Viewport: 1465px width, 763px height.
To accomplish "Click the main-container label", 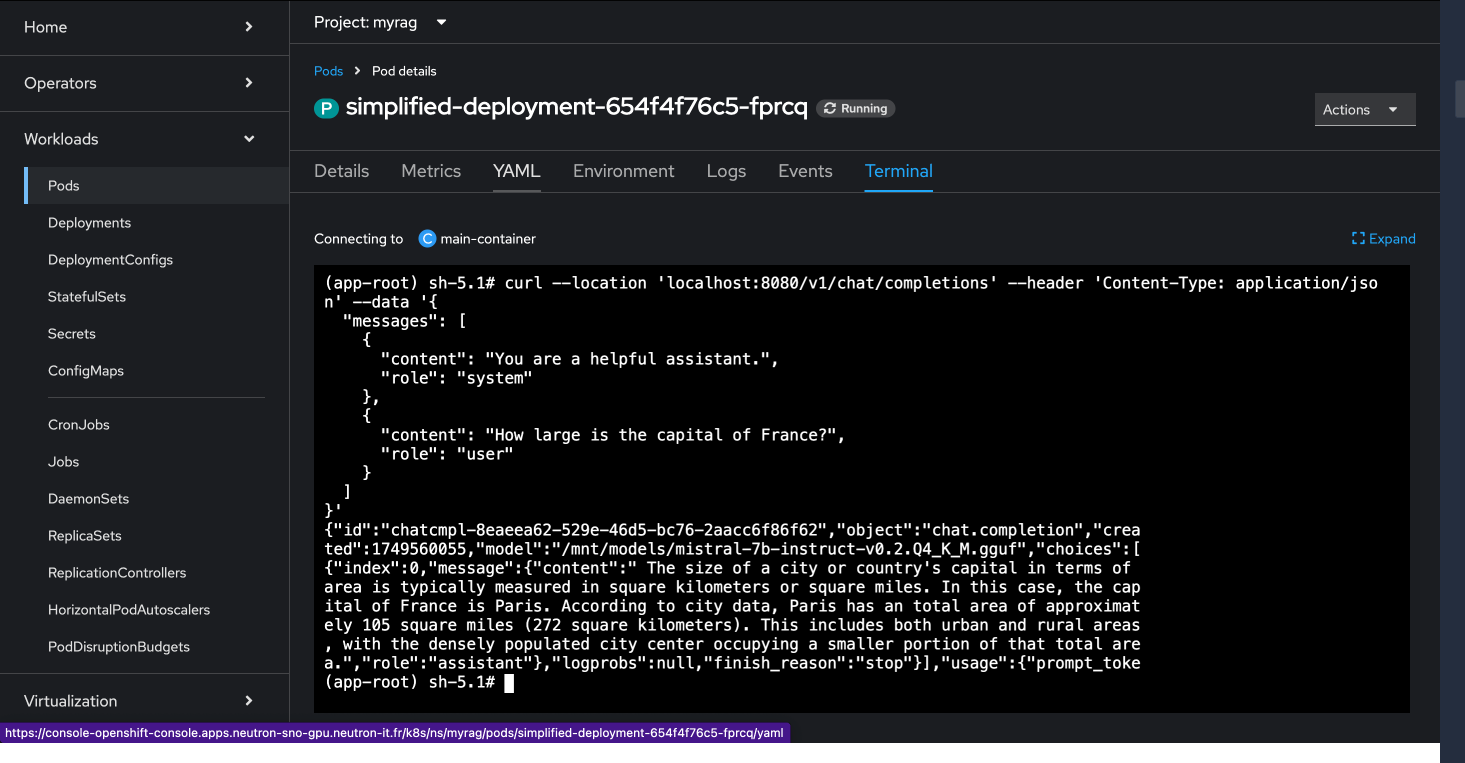I will 489,239.
